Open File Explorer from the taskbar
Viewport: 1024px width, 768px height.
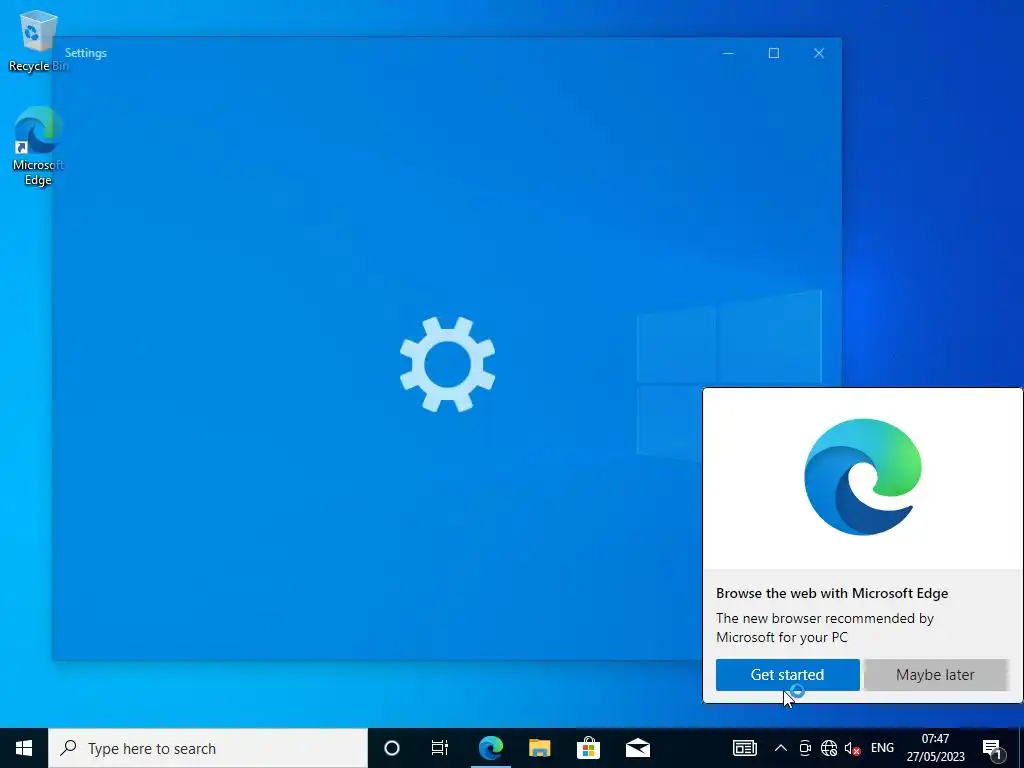coord(539,748)
